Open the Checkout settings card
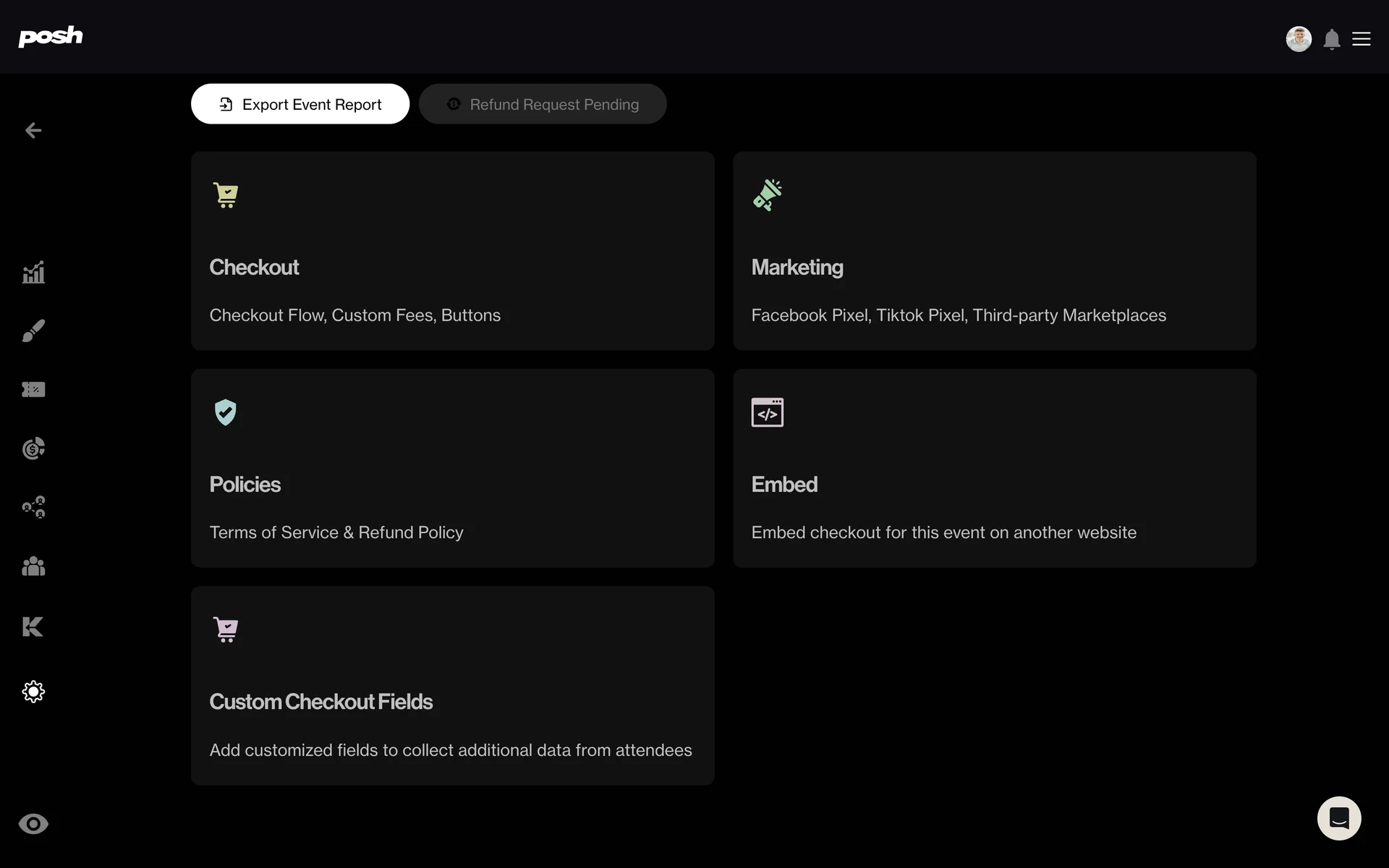 point(452,251)
